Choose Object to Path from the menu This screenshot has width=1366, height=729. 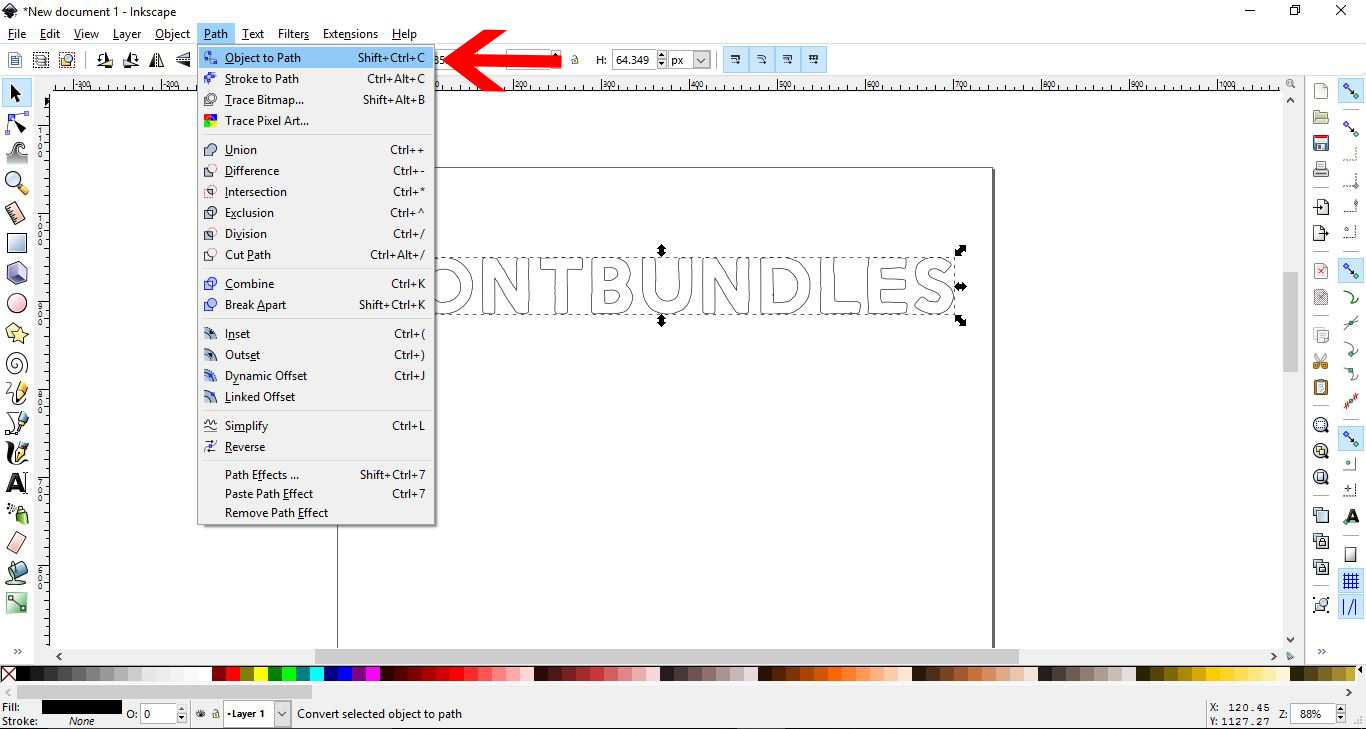pyautogui.click(x=316, y=58)
